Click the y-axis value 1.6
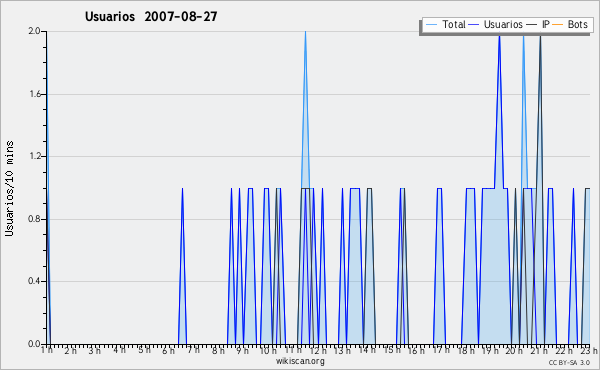The height and width of the screenshot is (370, 600). [34, 94]
